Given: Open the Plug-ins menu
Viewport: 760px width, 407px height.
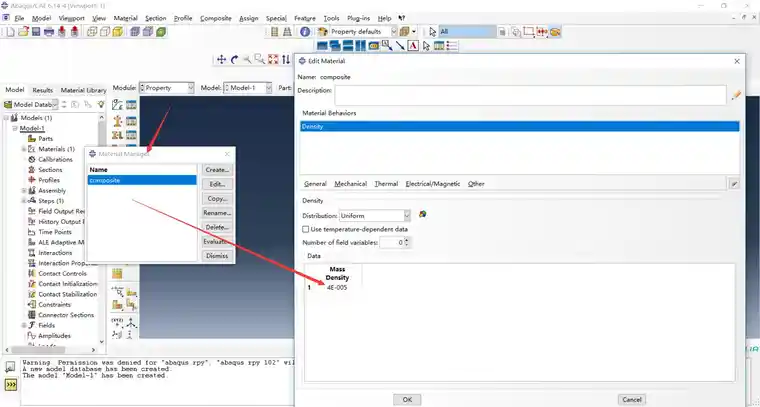Looking at the screenshot, I should (x=359, y=18).
